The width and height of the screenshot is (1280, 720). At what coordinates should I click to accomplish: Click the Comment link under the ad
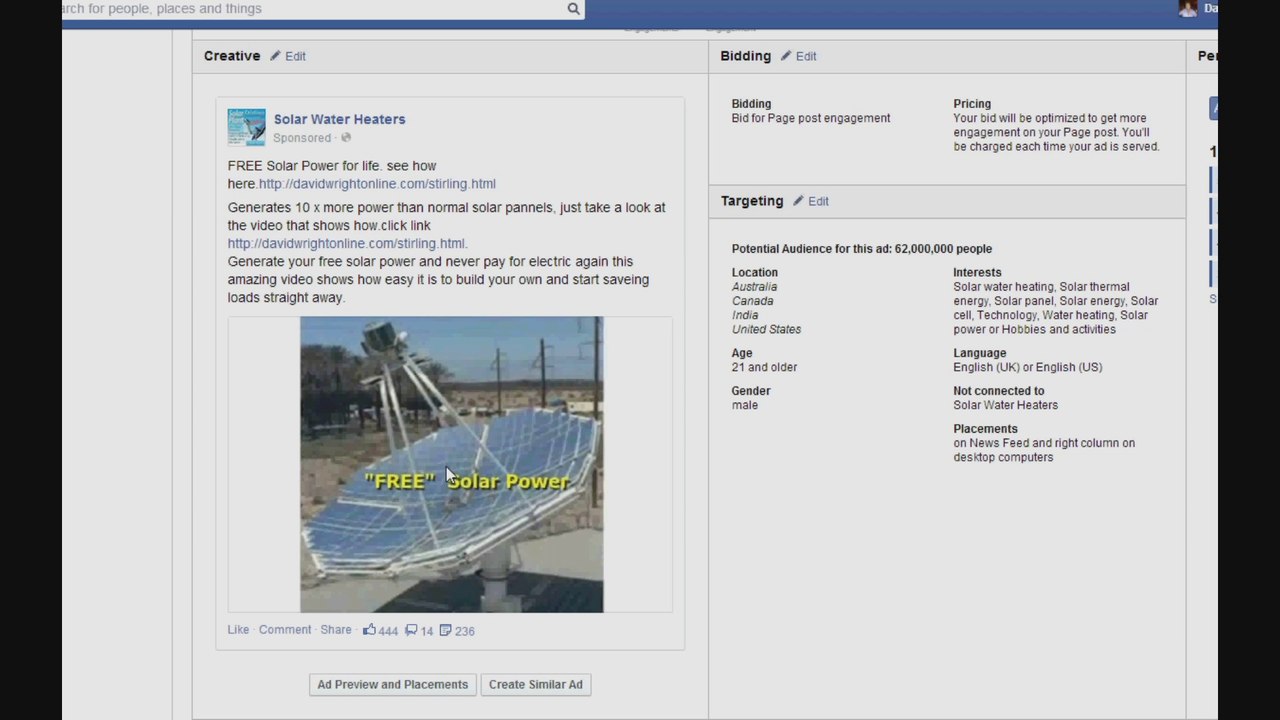[285, 630]
